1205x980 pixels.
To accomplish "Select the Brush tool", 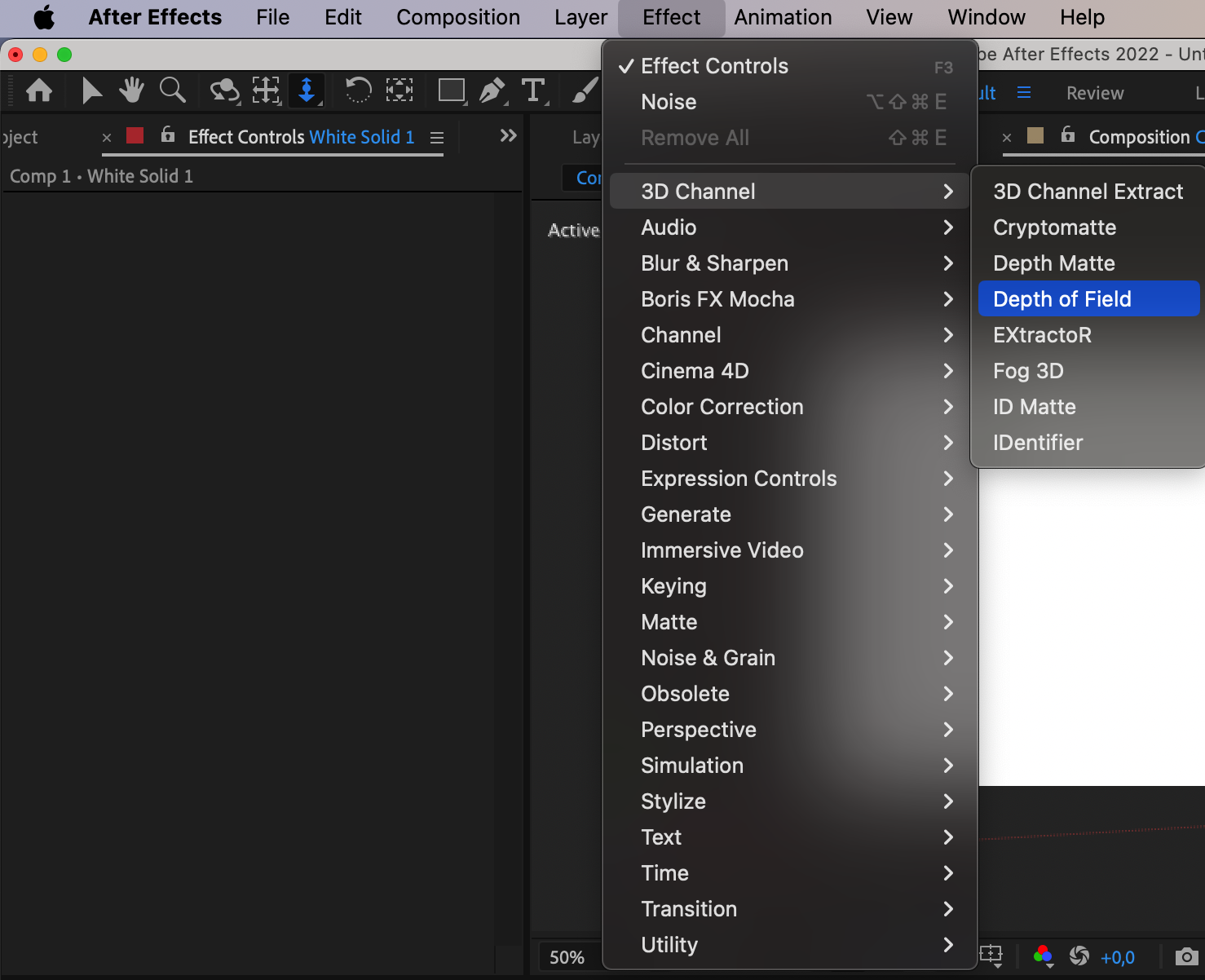I will click(585, 90).
